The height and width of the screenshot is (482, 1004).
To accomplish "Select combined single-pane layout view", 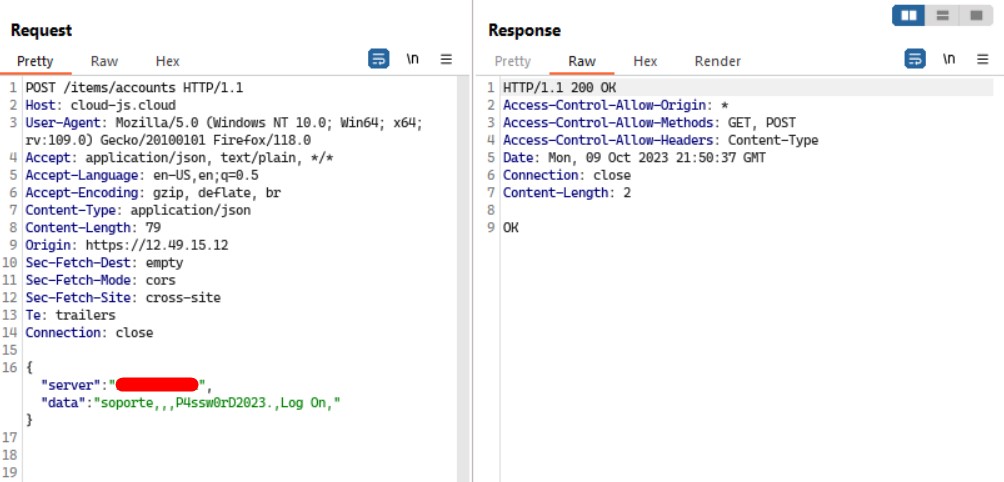I will click(976, 15).
